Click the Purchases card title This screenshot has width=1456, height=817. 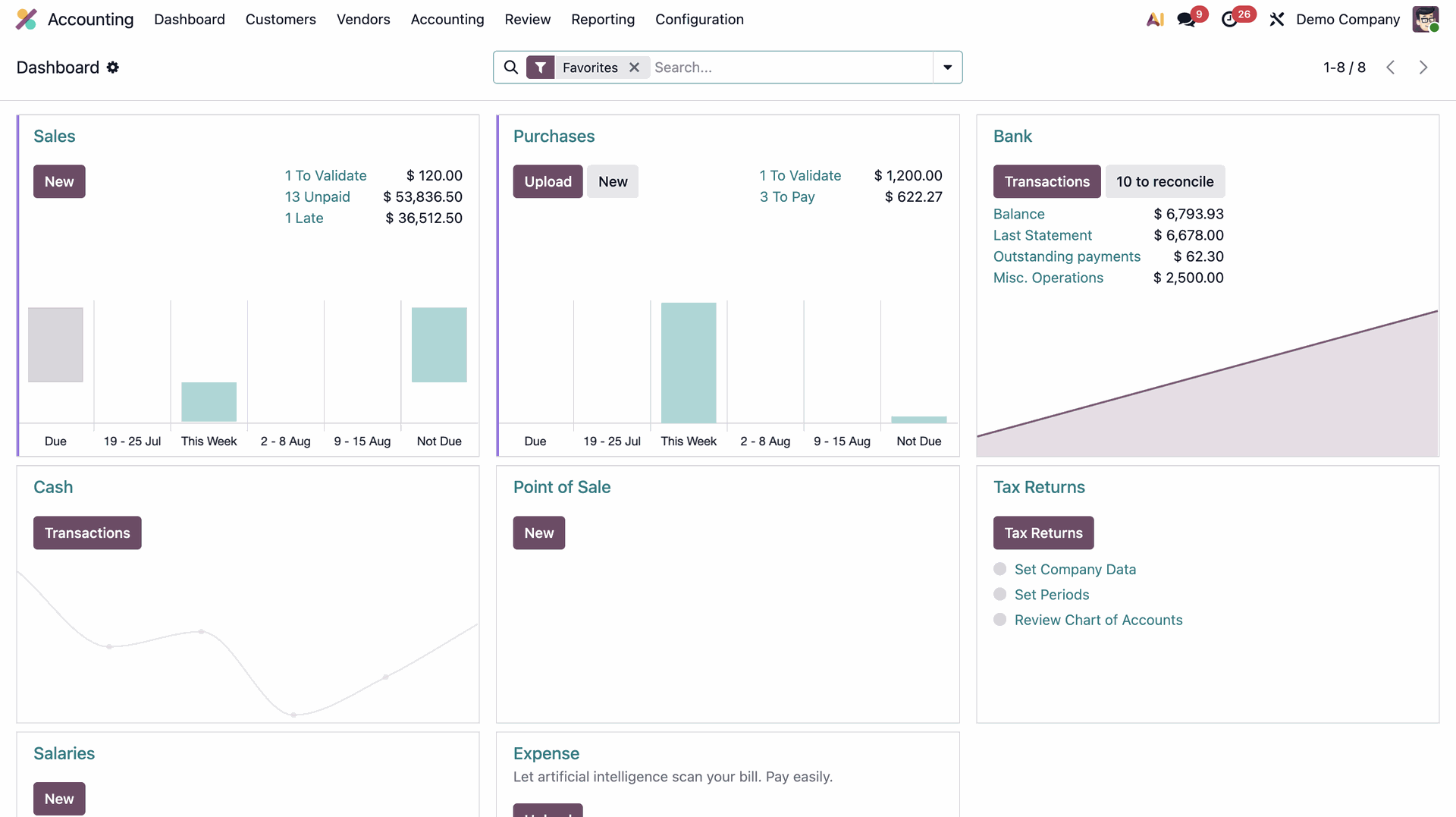click(x=554, y=137)
